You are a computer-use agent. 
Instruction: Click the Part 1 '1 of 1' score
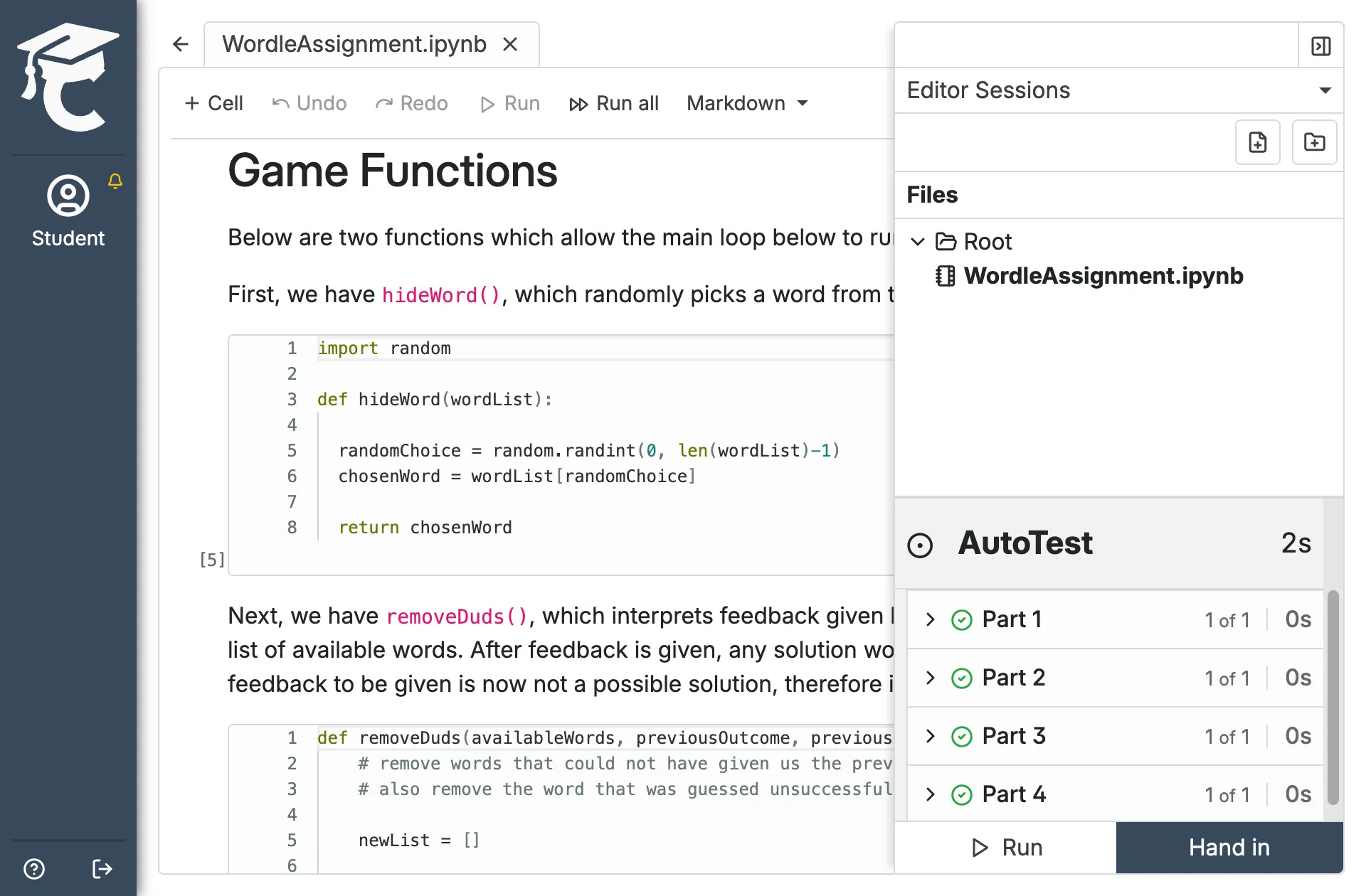(1227, 620)
